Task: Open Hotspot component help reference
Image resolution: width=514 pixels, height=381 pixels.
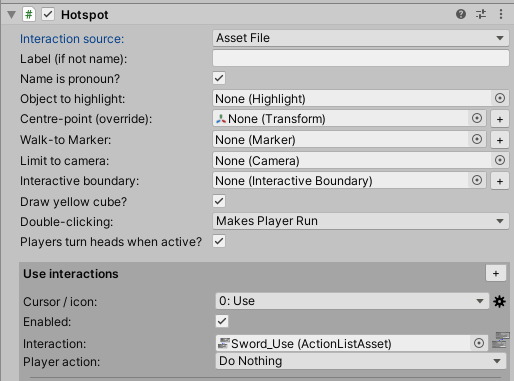Action: point(461,14)
